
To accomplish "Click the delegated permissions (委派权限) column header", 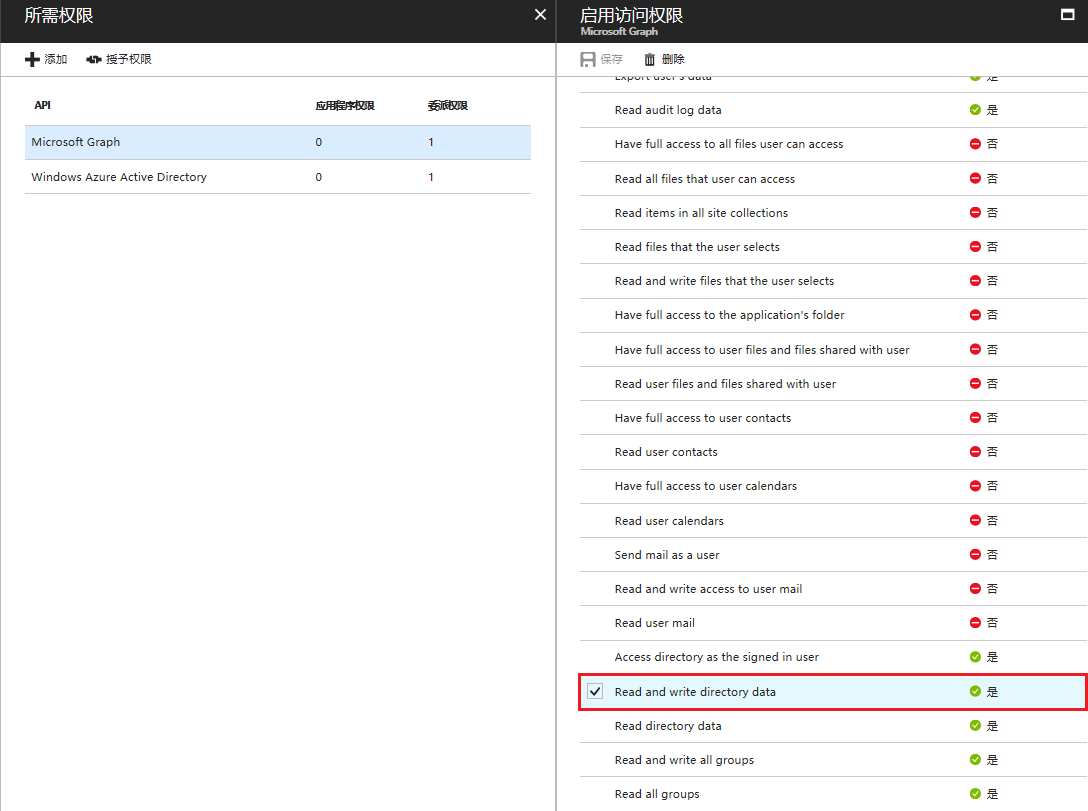I will (448, 106).
